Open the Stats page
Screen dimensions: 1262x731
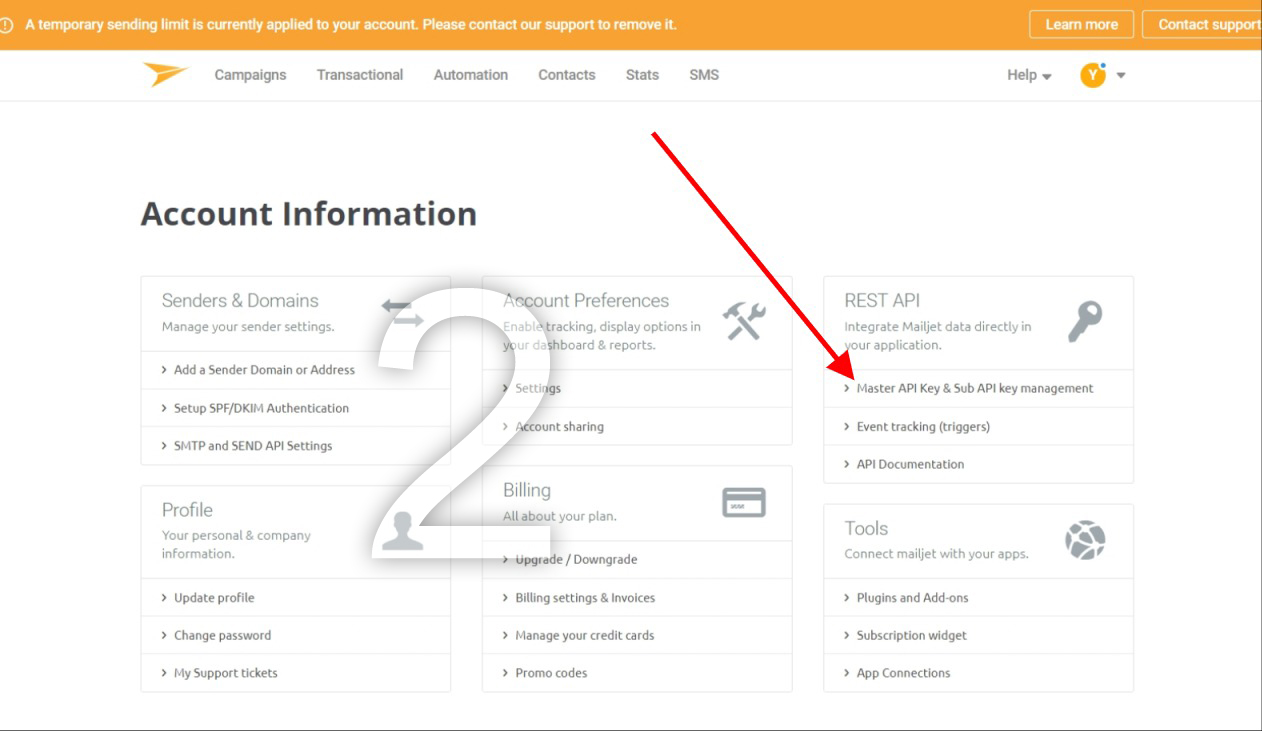point(642,75)
